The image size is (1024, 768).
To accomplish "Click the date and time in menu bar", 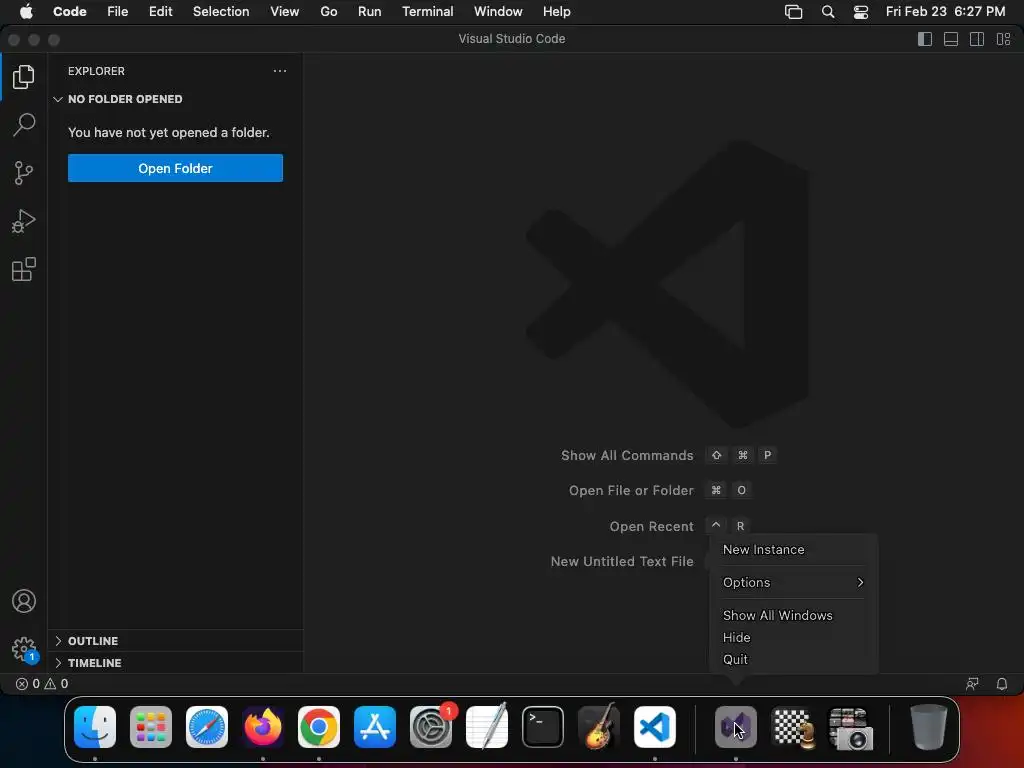I will (x=945, y=12).
